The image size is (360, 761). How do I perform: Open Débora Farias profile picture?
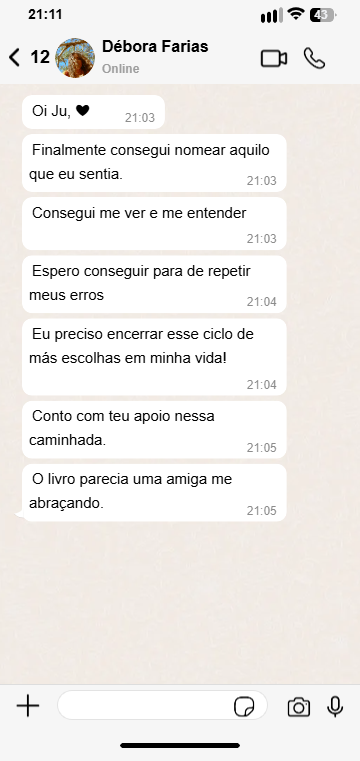click(75, 58)
